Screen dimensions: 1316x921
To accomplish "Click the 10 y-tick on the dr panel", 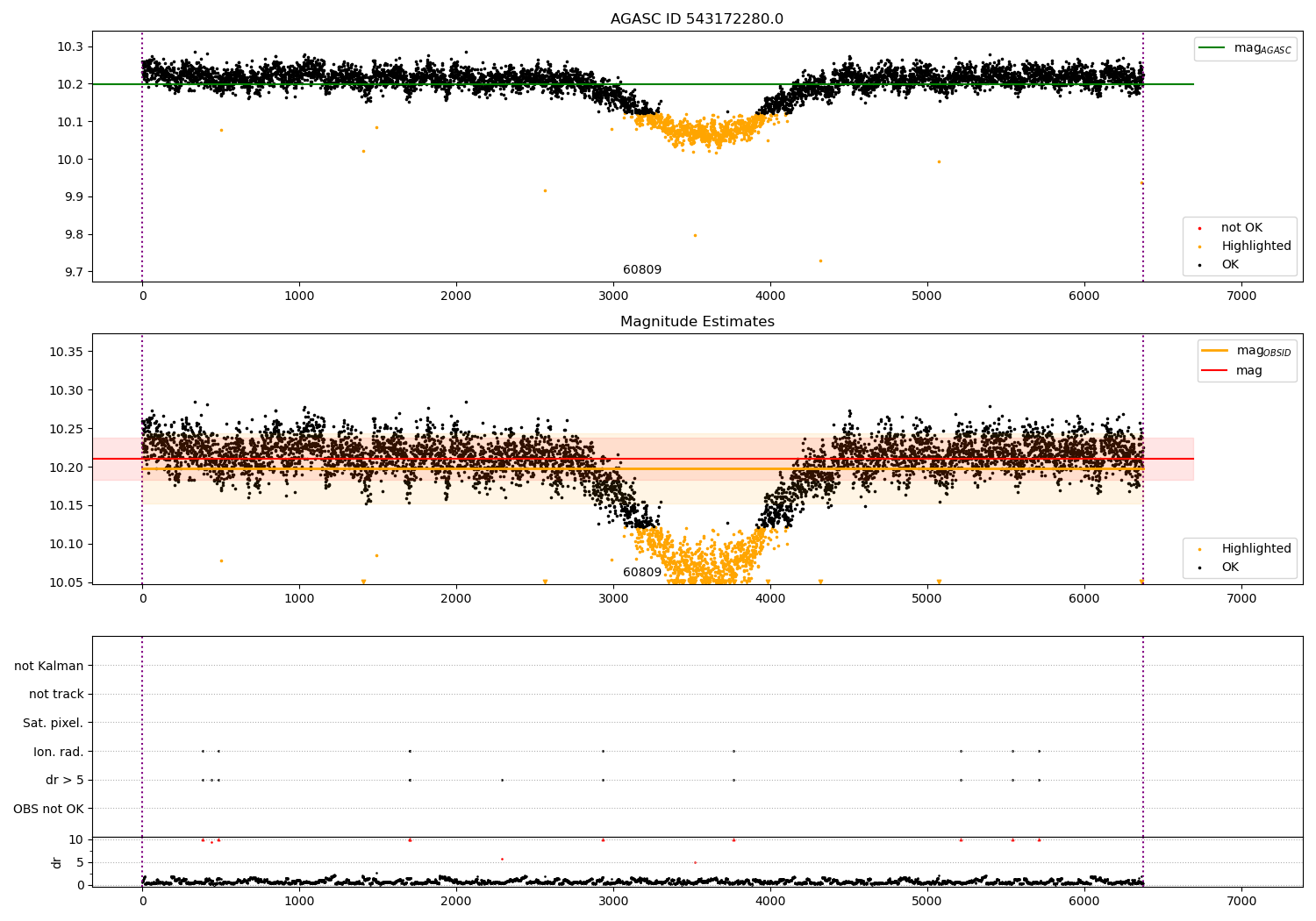I will click(x=76, y=840).
